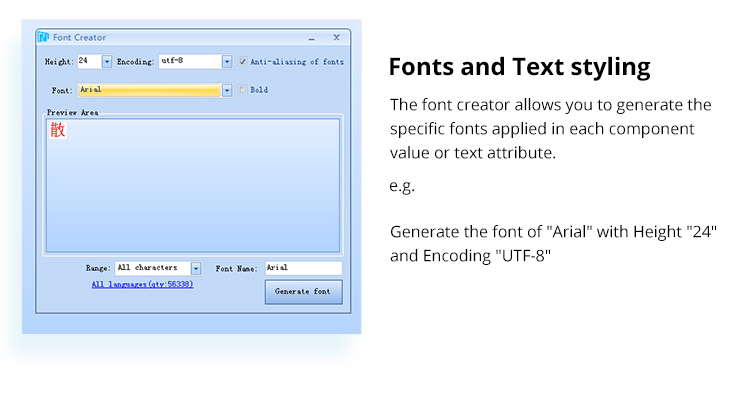Open the Range dropdown arrow
750x399 pixels.
196,268
